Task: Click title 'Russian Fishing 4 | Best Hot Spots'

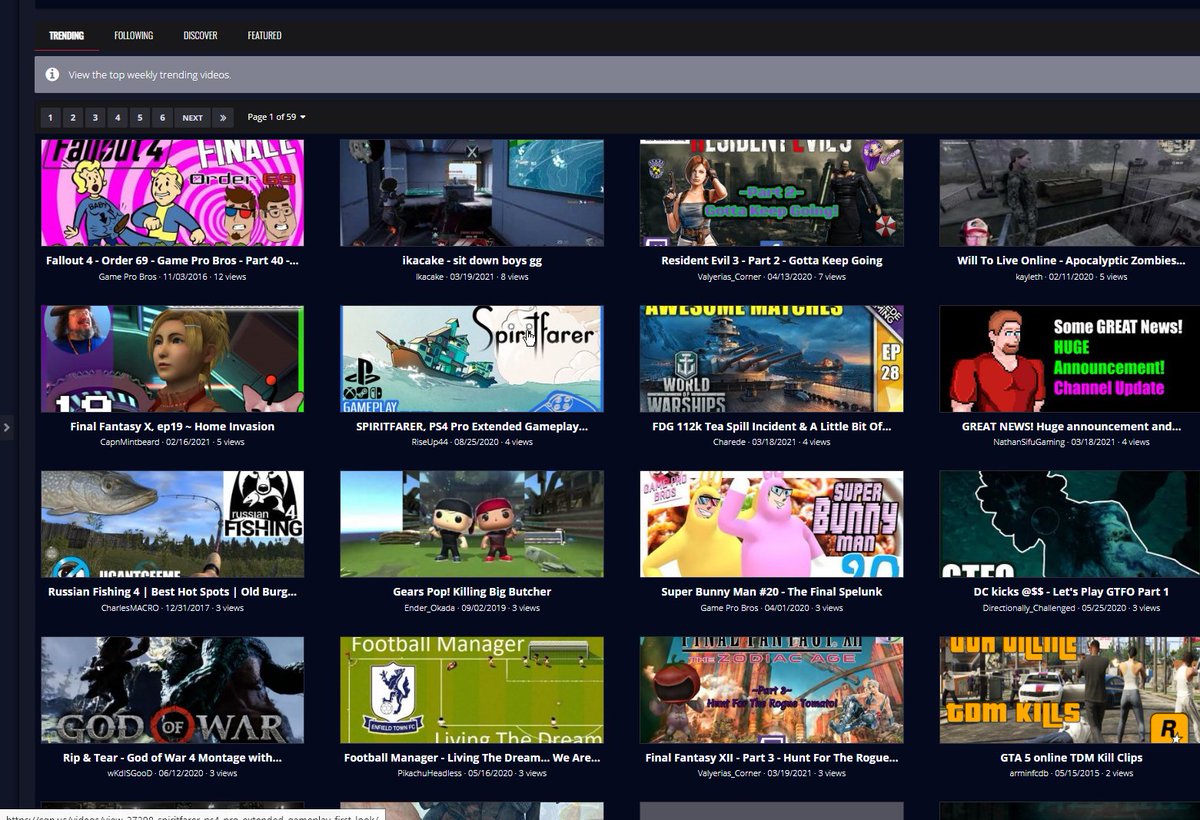Action: [x=172, y=592]
